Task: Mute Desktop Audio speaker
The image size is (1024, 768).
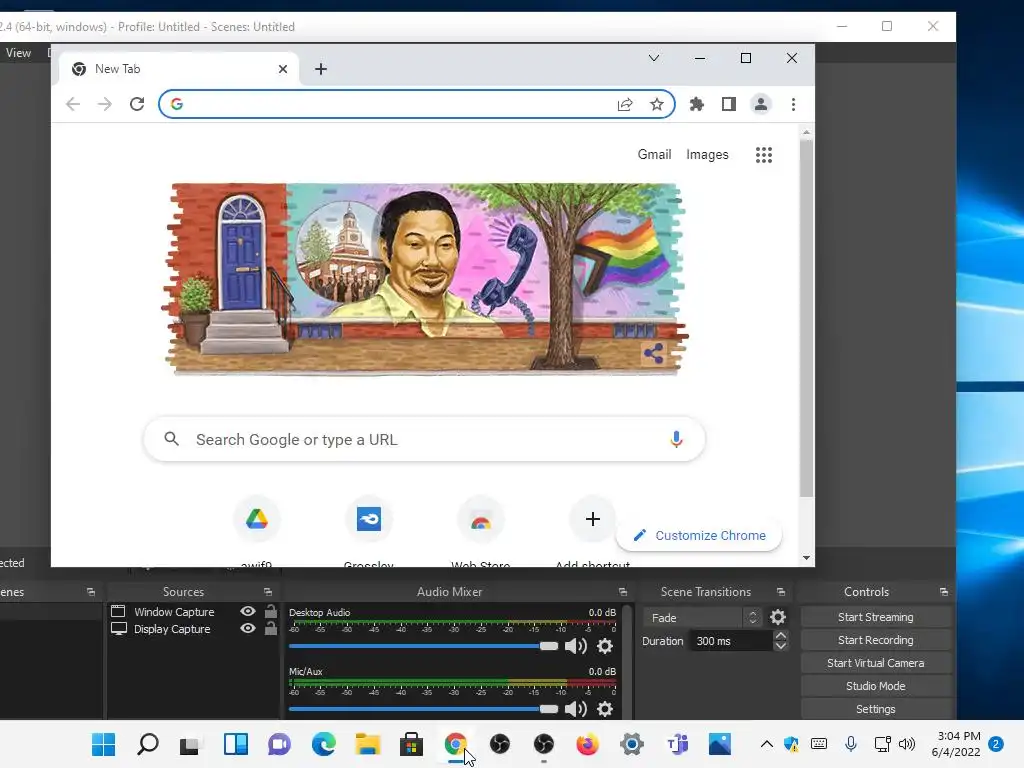Action: point(575,647)
